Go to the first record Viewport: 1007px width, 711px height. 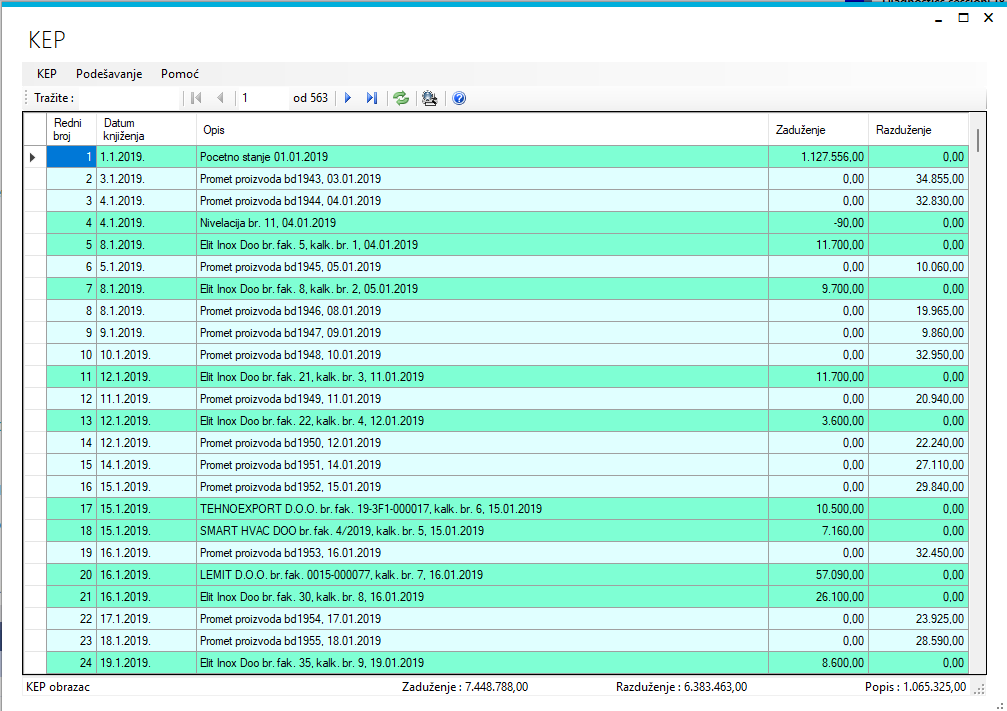[x=196, y=98]
